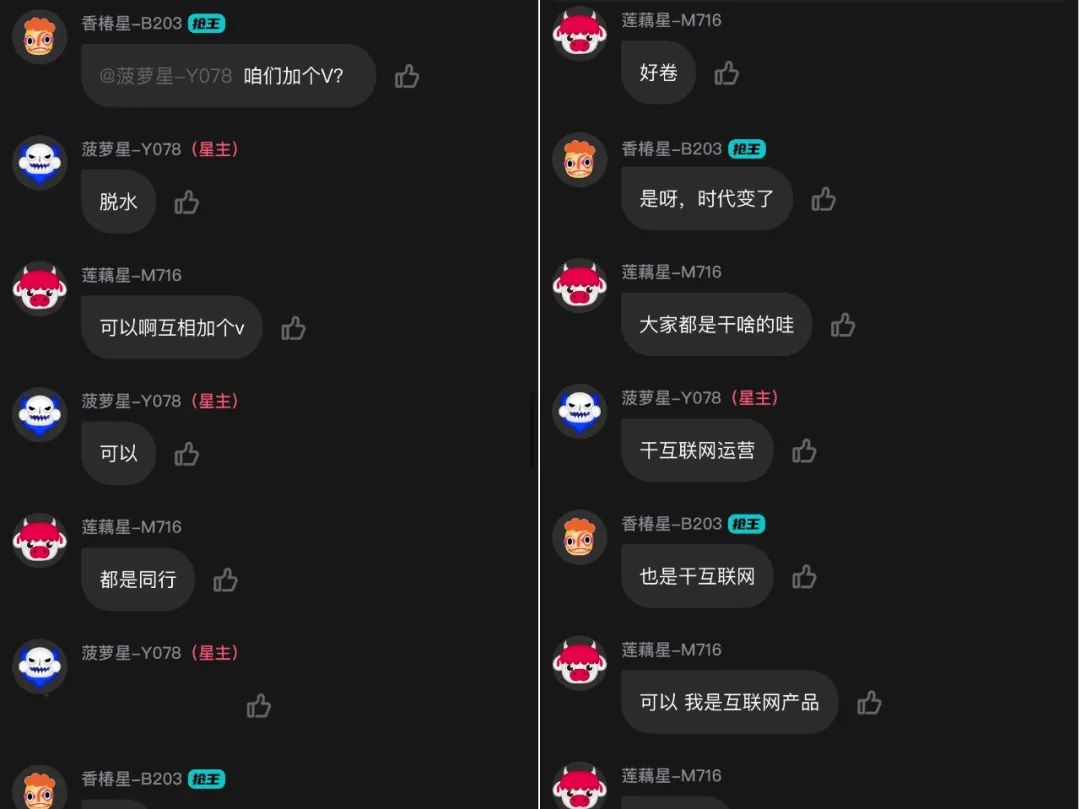This screenshot has height=809, width=1080.
Task: Like the '脱水' message
Action: (x=187, y=202)
